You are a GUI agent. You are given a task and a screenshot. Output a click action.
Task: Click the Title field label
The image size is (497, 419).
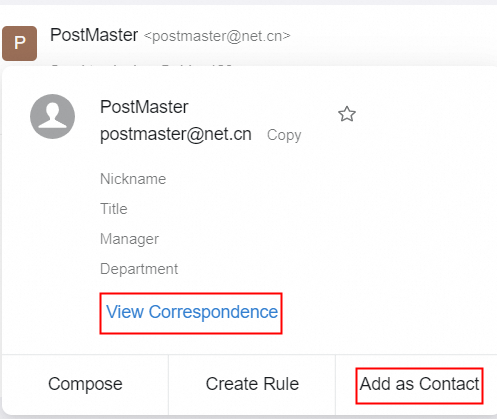114,209
